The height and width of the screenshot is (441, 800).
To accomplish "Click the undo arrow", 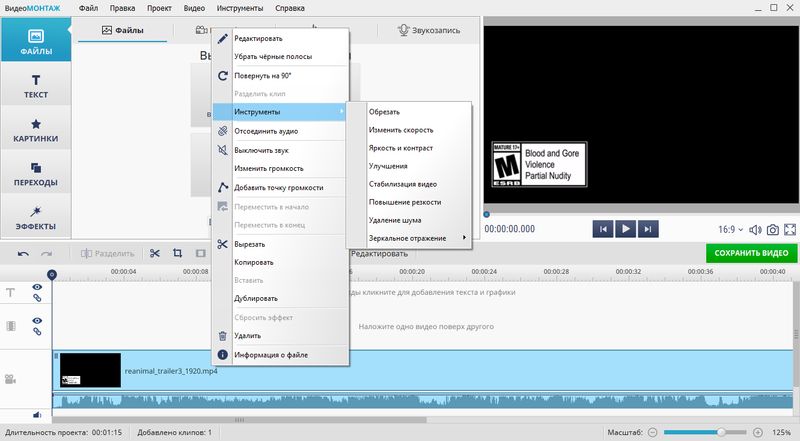I will click(x=23, y=254).
